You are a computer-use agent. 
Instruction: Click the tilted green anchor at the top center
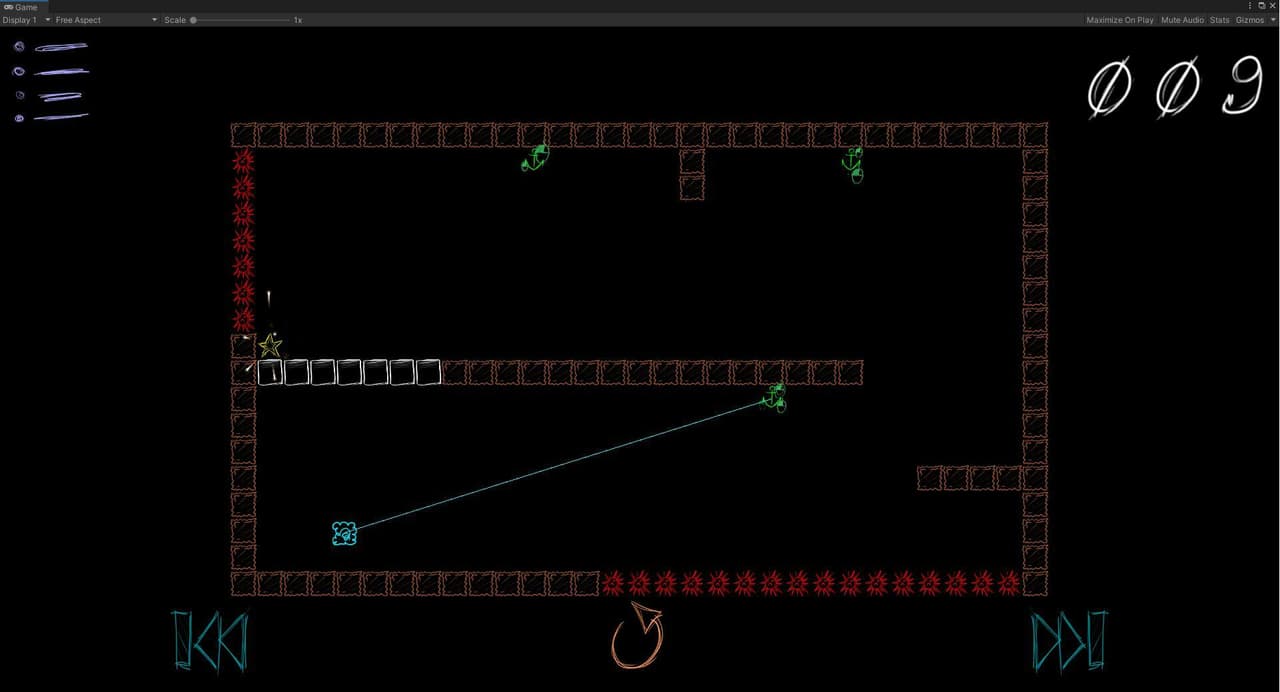536,158
